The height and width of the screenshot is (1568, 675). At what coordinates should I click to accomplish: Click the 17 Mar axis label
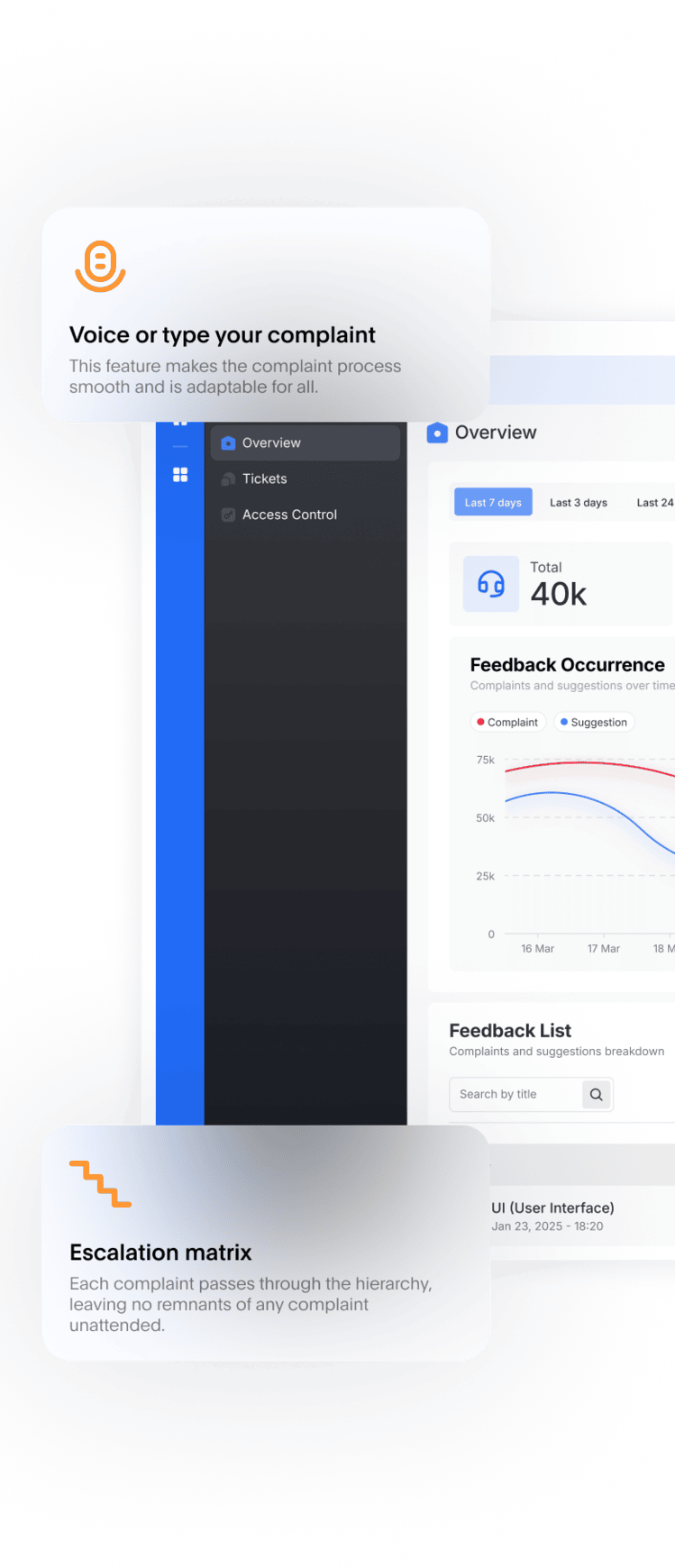[x=604, y=949]
